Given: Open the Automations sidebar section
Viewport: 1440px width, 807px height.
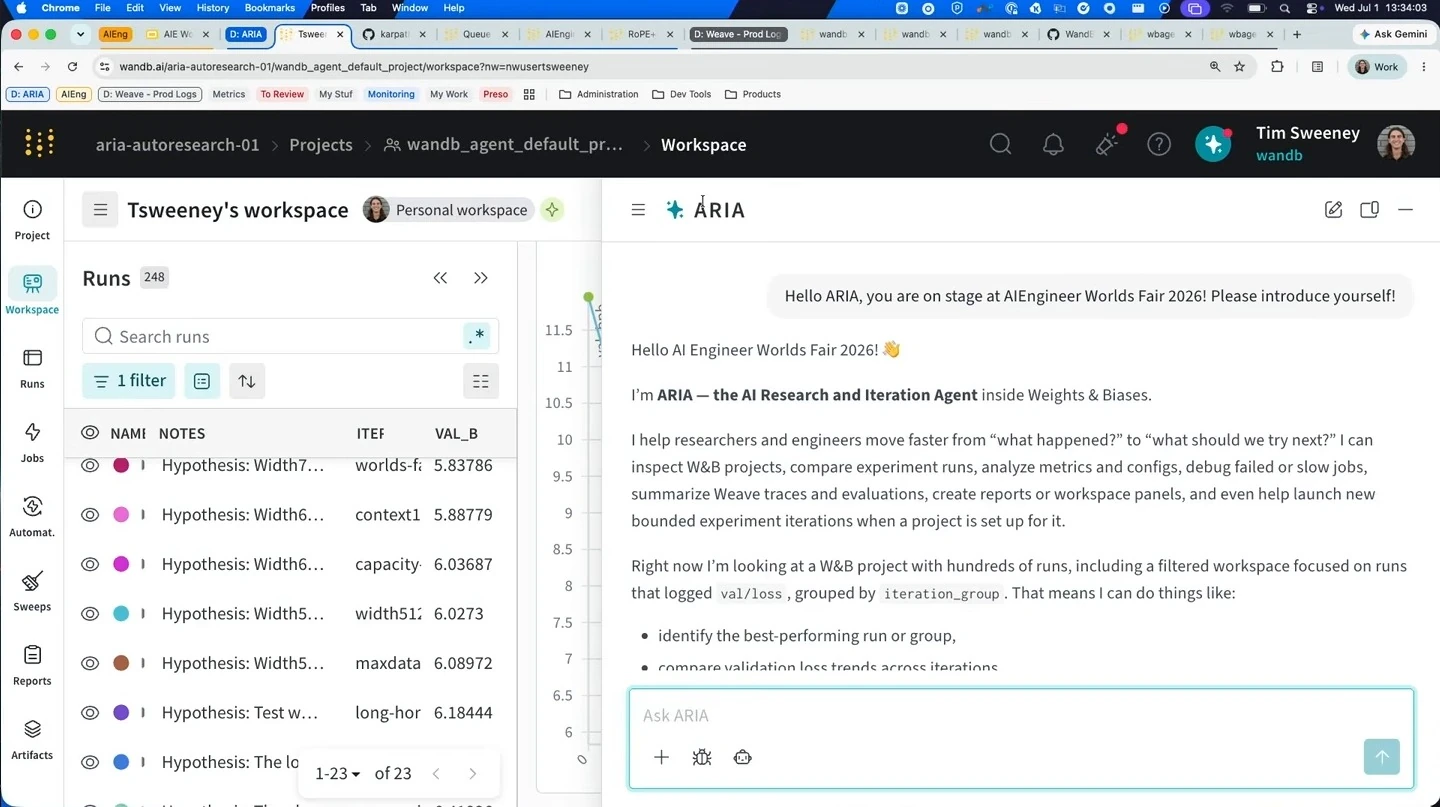Looking at the screenshot, I should click(32, 516).
